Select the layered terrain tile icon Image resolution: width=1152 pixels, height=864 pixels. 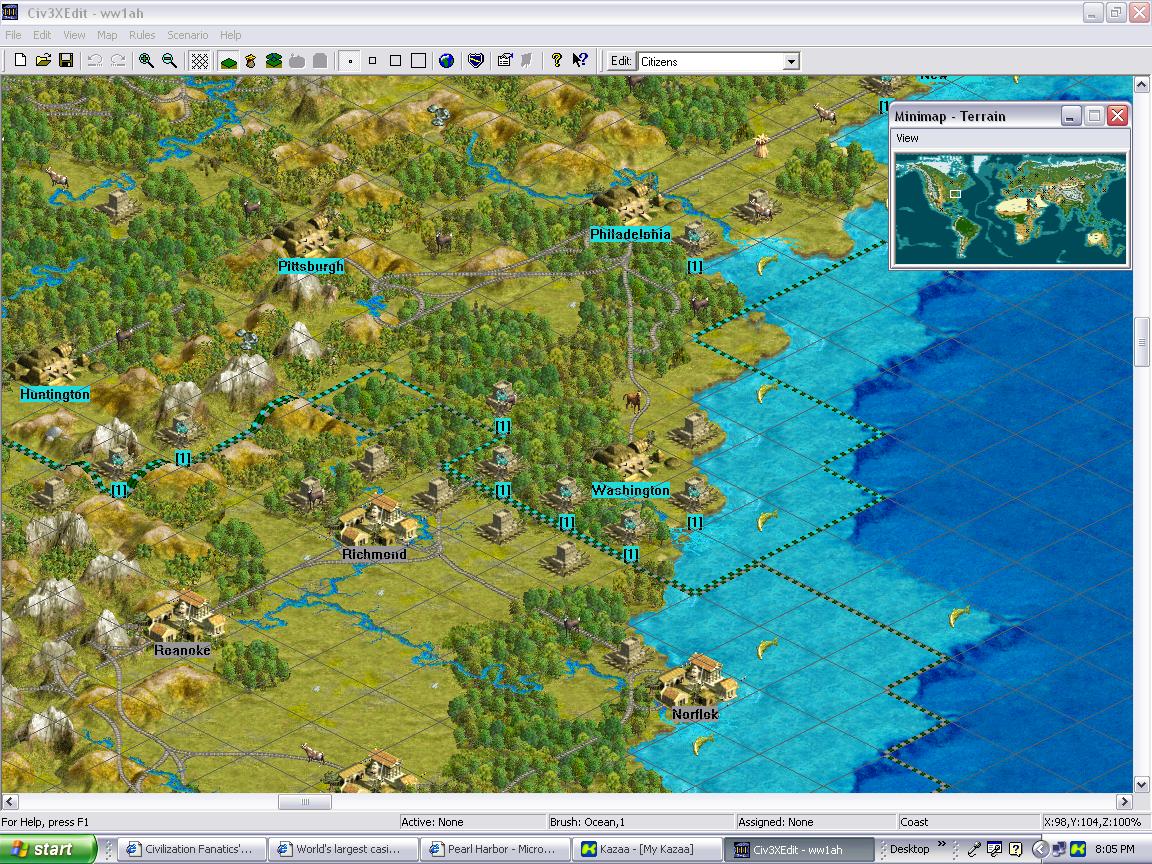coord(274,61)
